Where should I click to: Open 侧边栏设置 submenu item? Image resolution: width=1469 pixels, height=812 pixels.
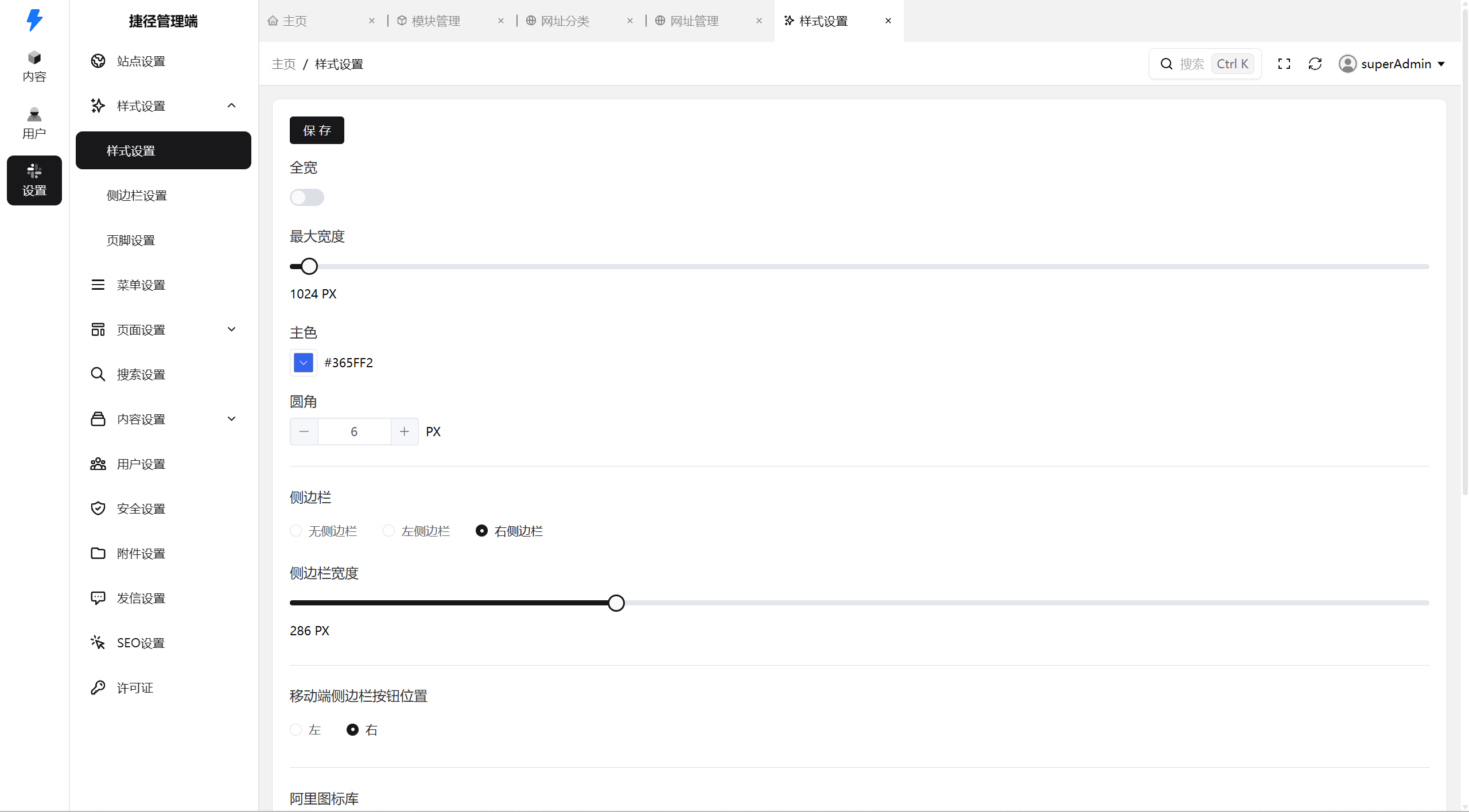pyautogui.click(x=164, y=195)
